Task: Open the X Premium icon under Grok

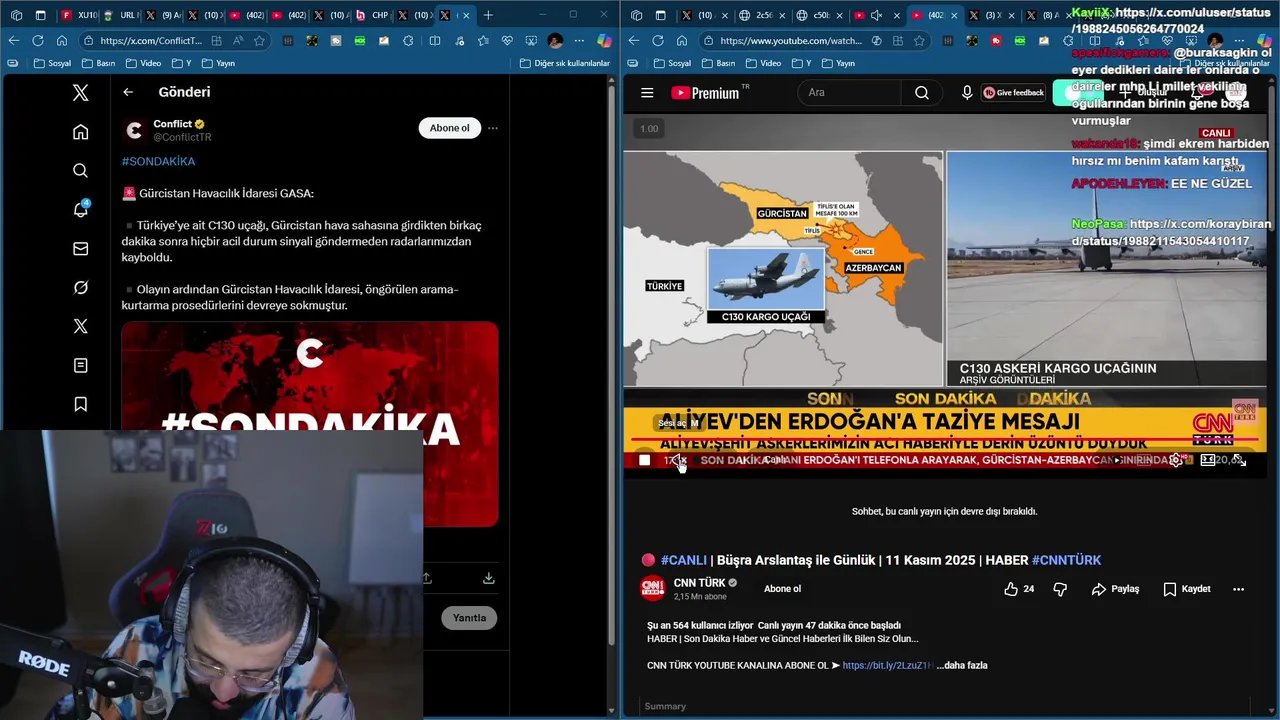Action: [x=81, y=326]
